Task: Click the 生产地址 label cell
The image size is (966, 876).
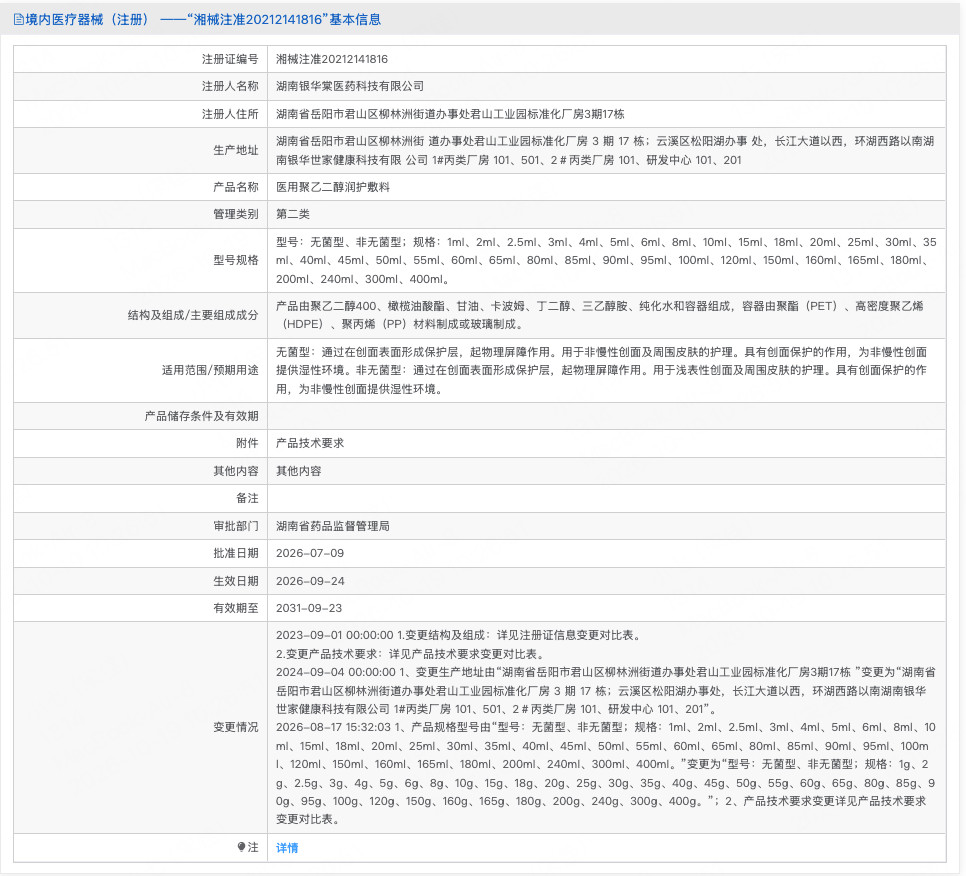Action: click(140, 150)
